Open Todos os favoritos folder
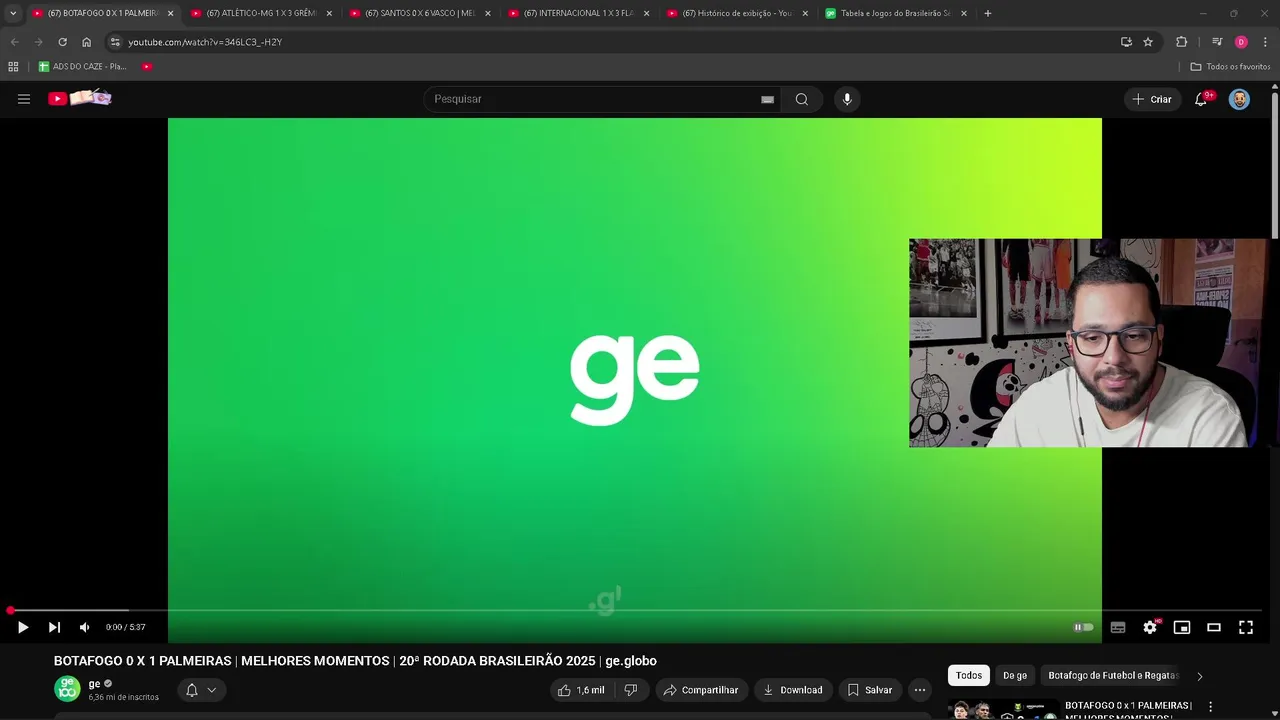This screenshot has height=720, width=1280. [1230, 67]
